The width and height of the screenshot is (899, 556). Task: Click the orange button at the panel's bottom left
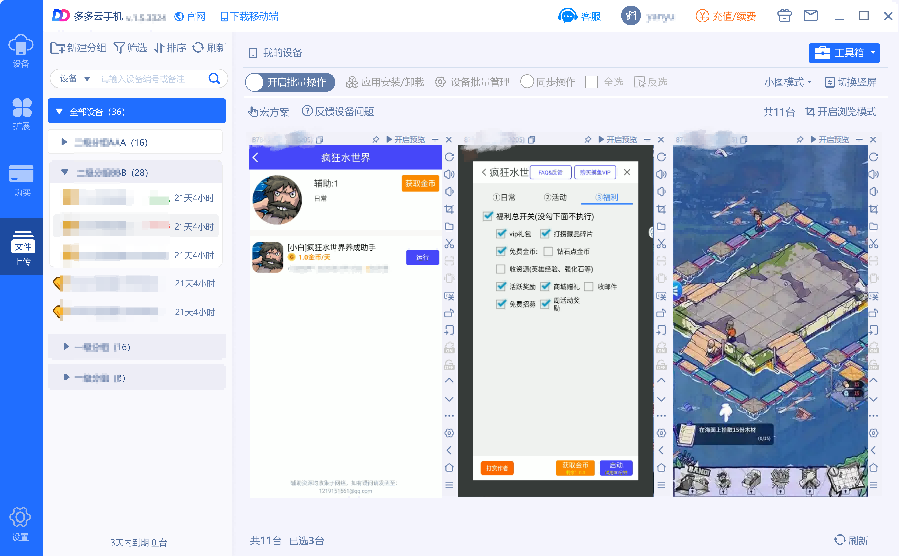point(497,468)
